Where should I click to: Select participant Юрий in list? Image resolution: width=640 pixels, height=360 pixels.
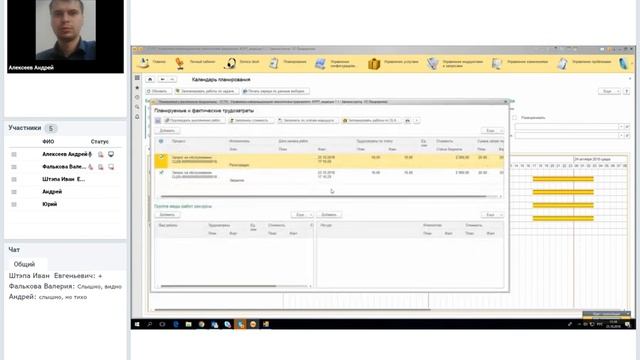[x=50, y=204]
